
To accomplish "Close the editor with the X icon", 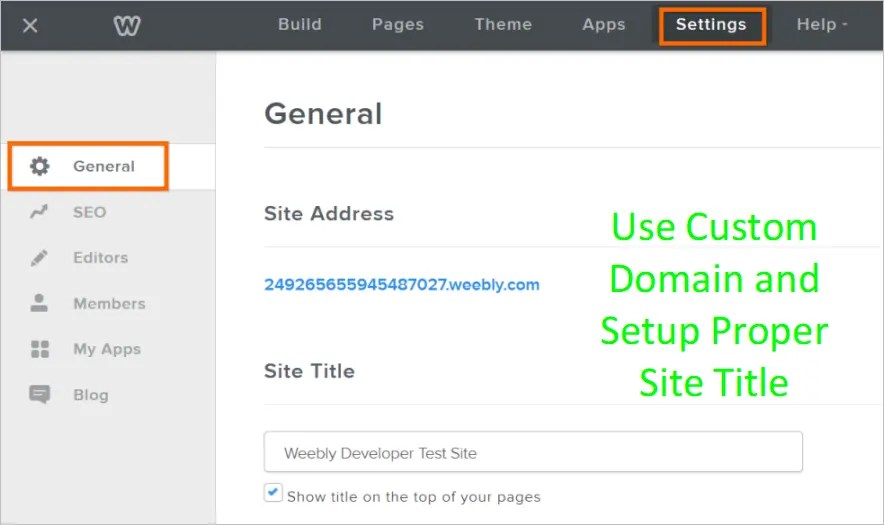I will pos(30,25).
